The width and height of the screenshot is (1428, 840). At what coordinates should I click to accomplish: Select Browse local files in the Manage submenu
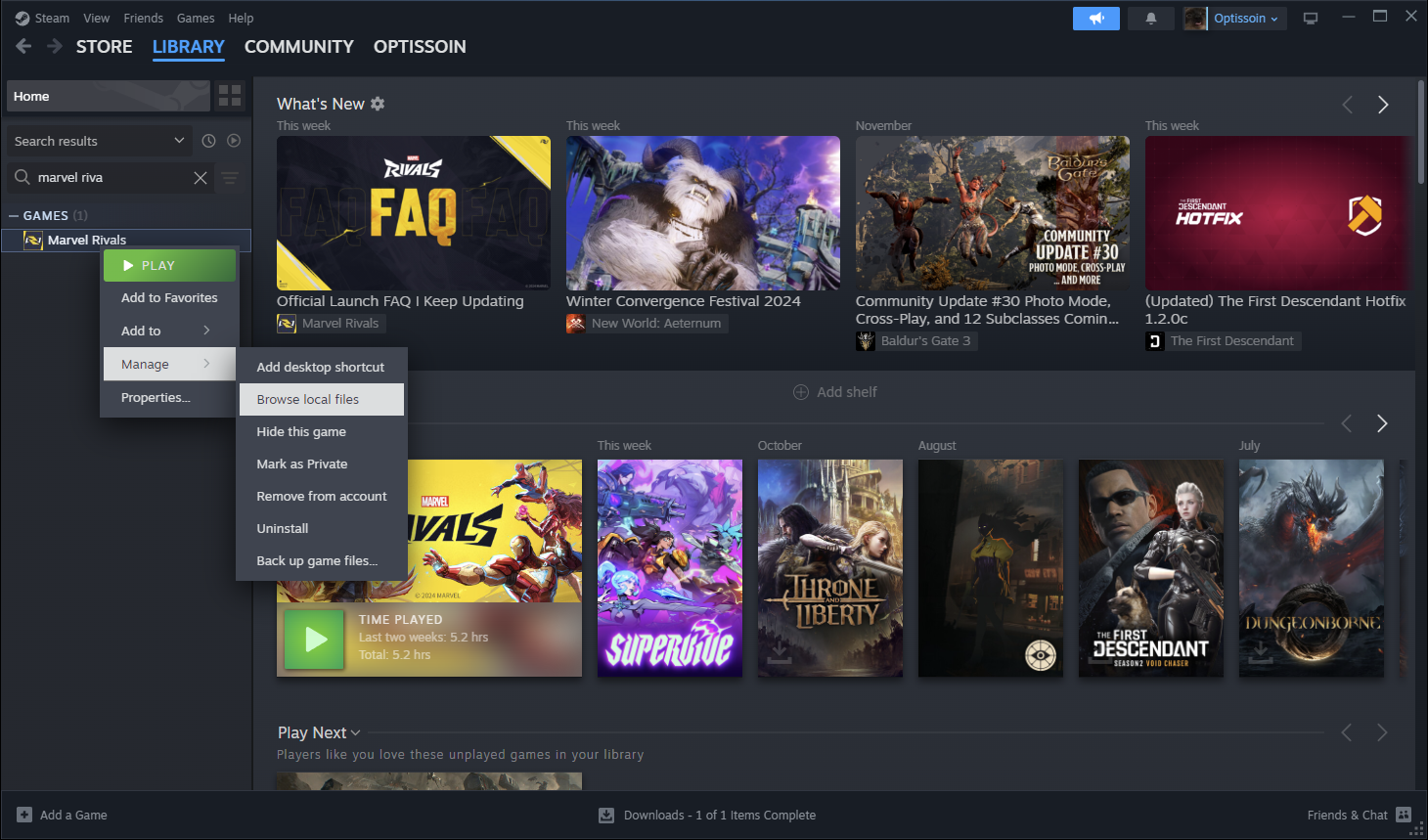(x=310, y=398)
